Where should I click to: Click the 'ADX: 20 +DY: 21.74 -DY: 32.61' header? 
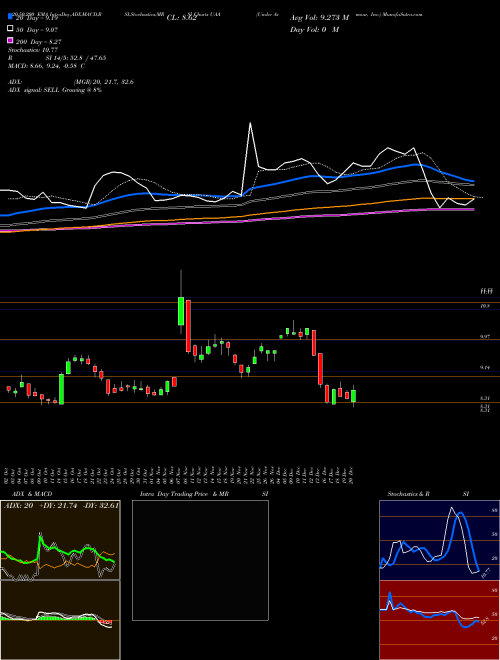pos(60,506)
